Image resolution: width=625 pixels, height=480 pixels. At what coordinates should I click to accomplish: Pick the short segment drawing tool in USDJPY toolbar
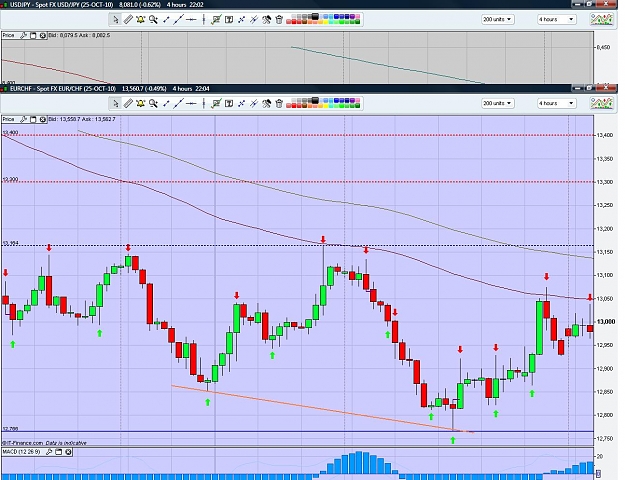pyautogui.click(x=166, y=20)
